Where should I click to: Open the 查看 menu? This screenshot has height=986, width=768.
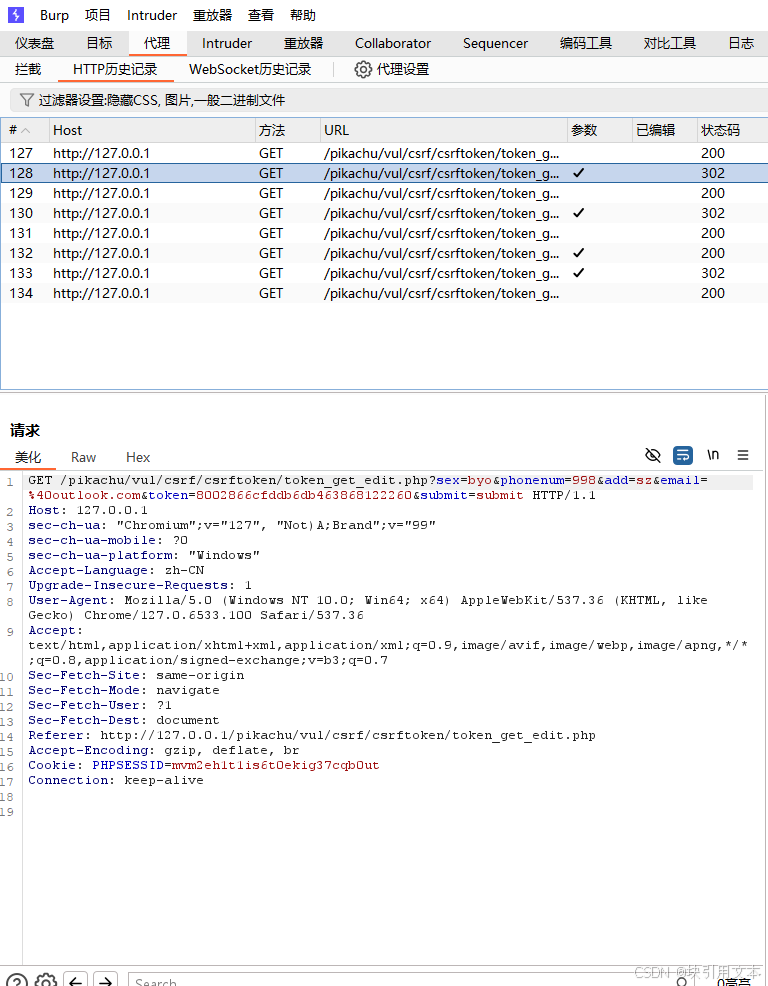click(x=260, y=15)
